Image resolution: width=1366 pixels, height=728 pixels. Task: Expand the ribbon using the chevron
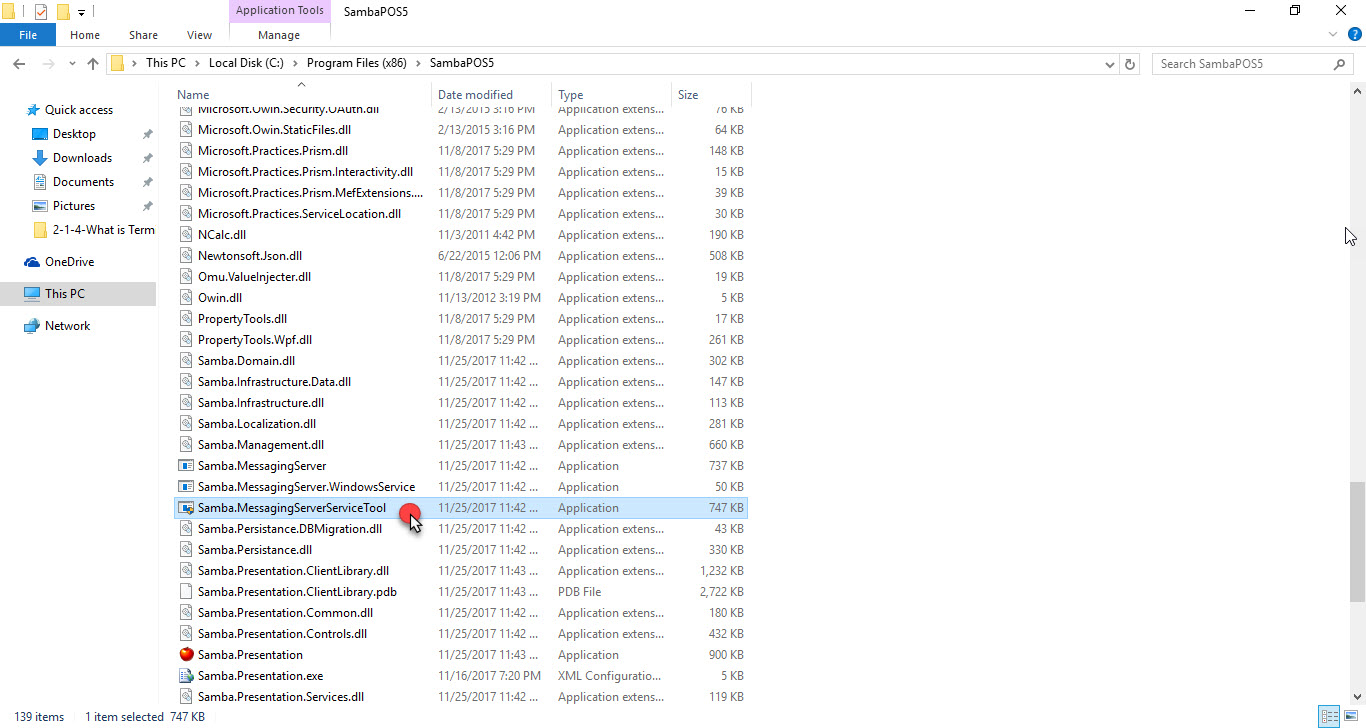(1332, 35)
